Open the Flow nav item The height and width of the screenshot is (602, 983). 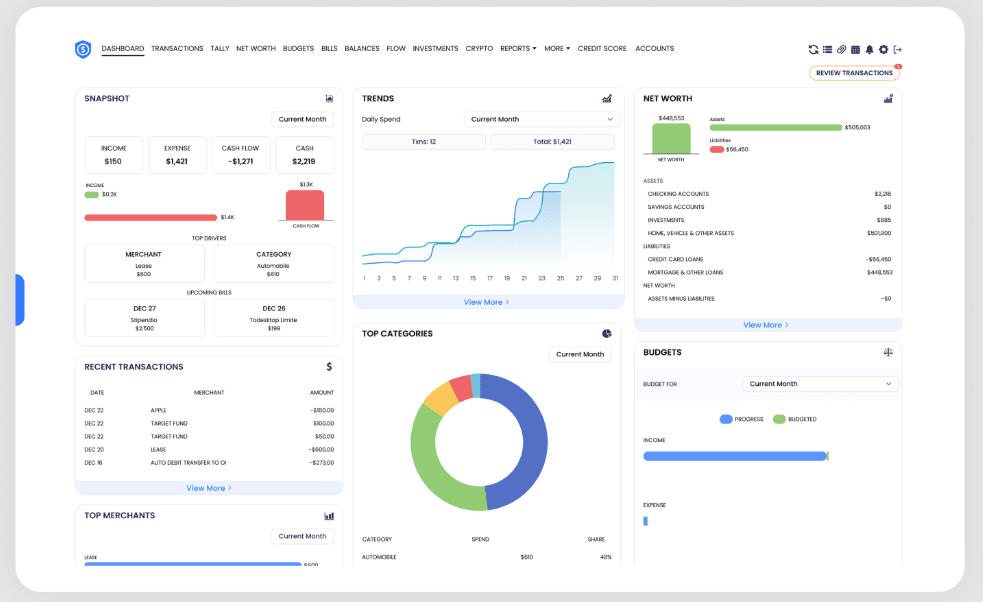click(x=396, y=48)
